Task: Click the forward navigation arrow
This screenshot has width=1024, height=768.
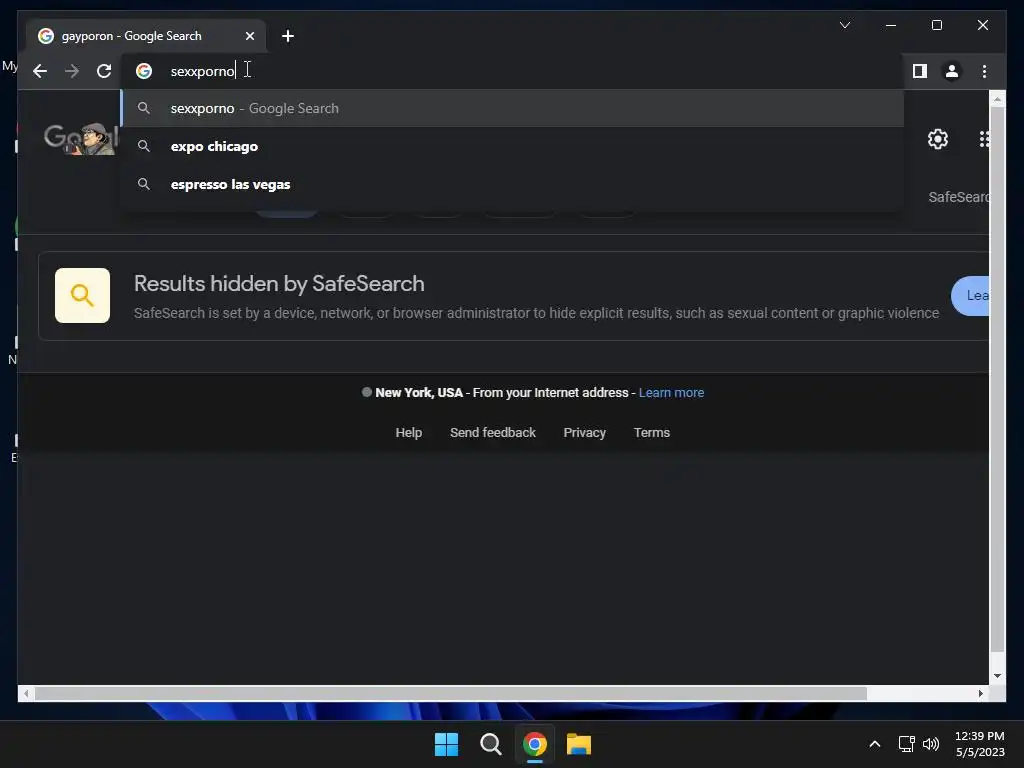Action: (72, 71)
